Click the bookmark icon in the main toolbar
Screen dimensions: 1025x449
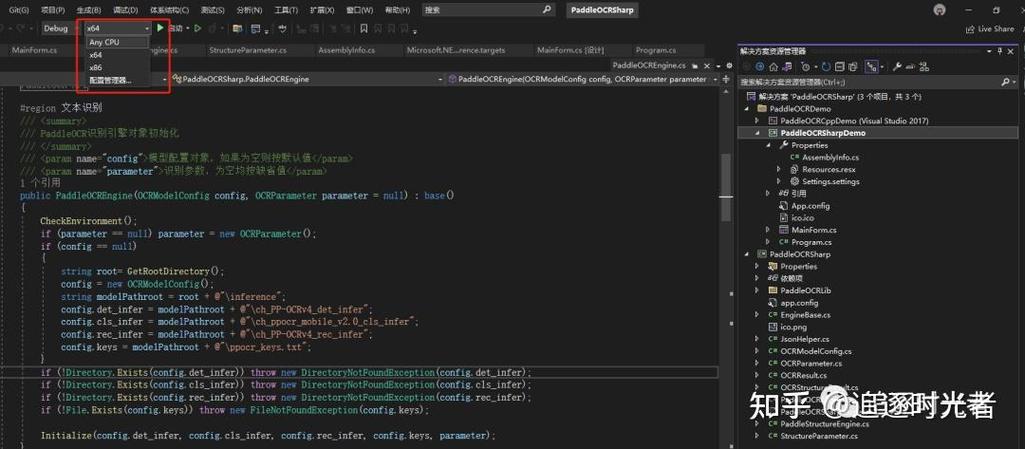coord(363,29)
